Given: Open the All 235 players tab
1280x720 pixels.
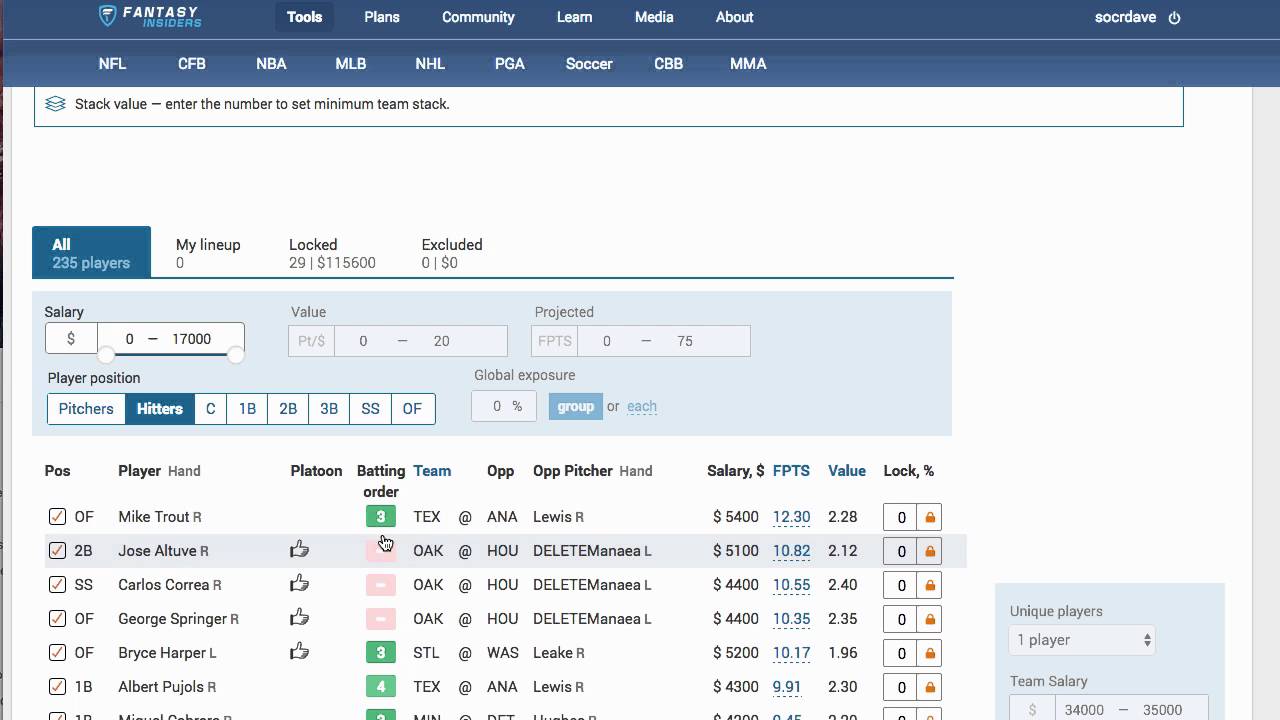Looking at the screenshot, I should (x=91, y=253).
